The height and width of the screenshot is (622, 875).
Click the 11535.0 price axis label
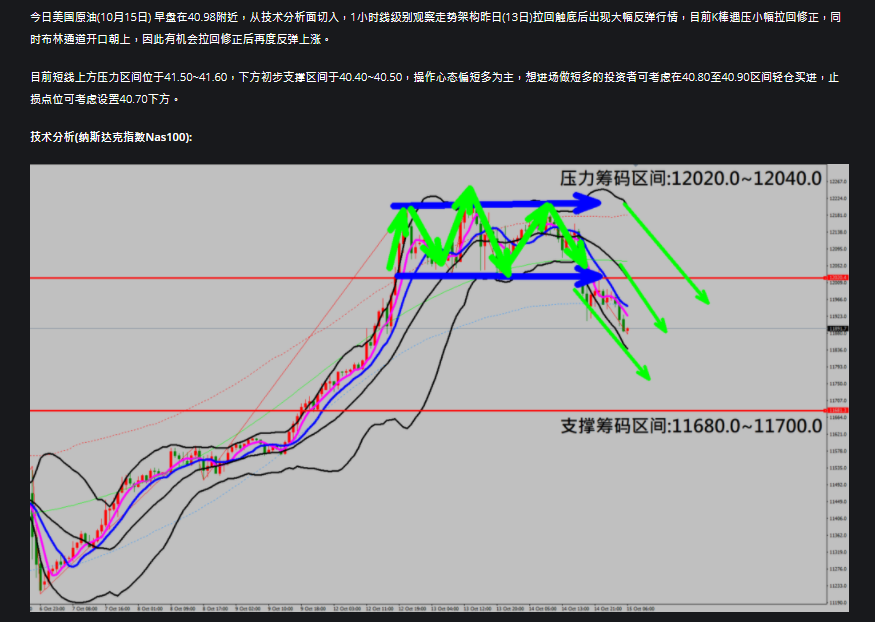pyautogui.click(x=838, y=468)
